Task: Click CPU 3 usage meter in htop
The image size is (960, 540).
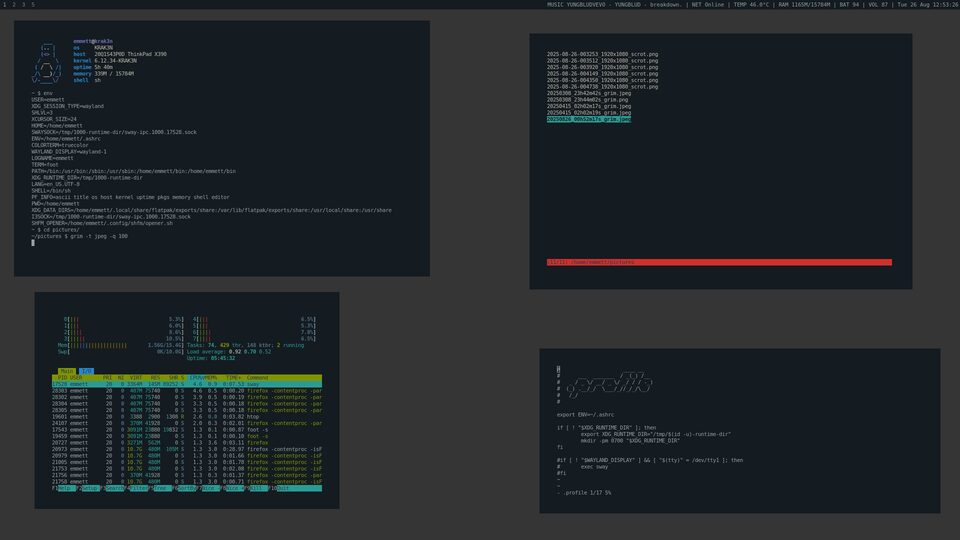Action: pyautogui.click(x=124, y=339)
